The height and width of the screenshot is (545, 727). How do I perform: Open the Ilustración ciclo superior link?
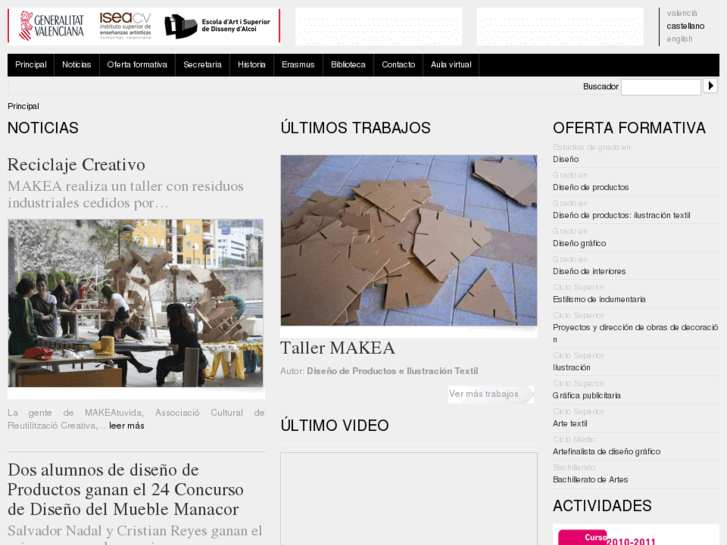572,367
